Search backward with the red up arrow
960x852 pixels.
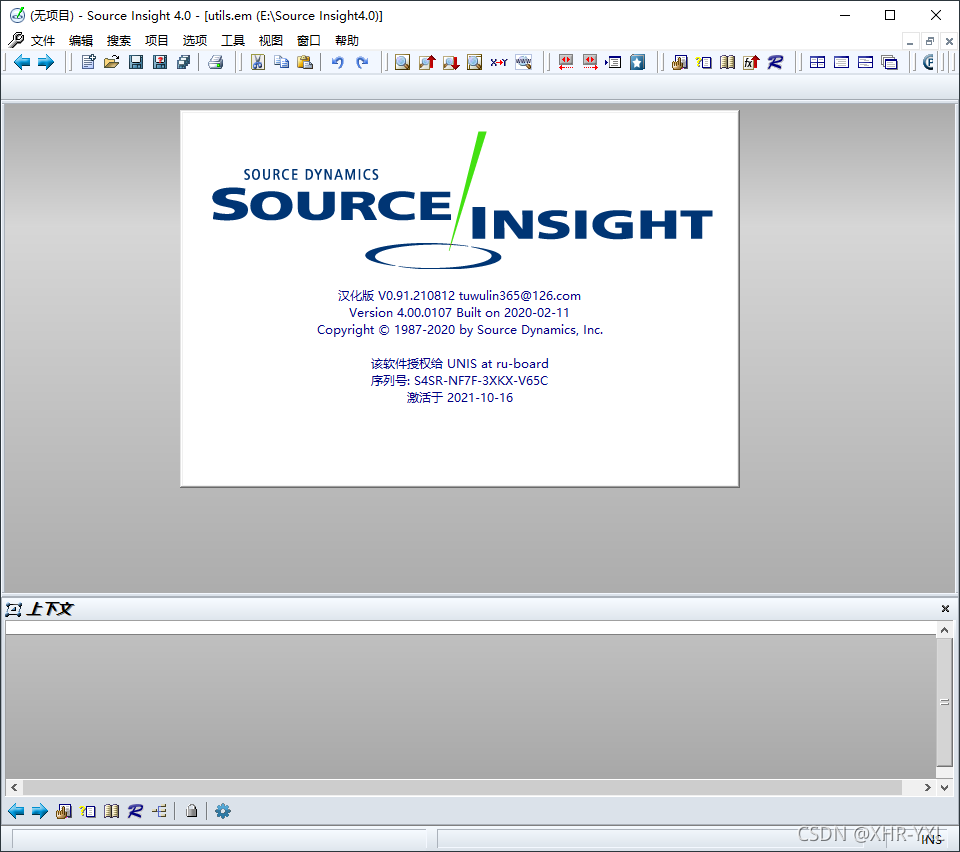pos(427,62)
